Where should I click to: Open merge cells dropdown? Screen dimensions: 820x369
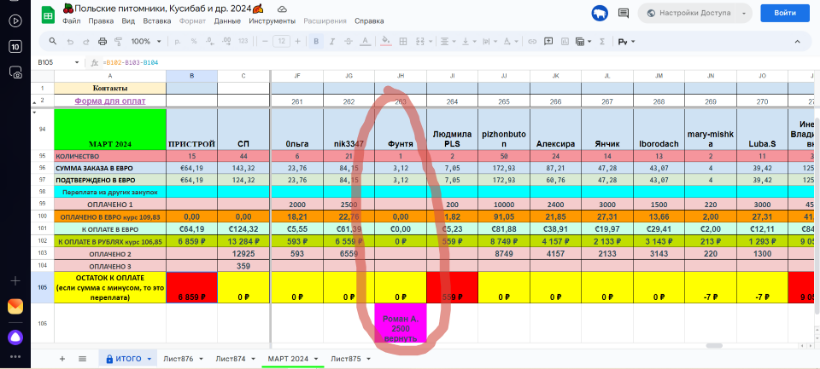pyautogui.click(x=424, y=41)
